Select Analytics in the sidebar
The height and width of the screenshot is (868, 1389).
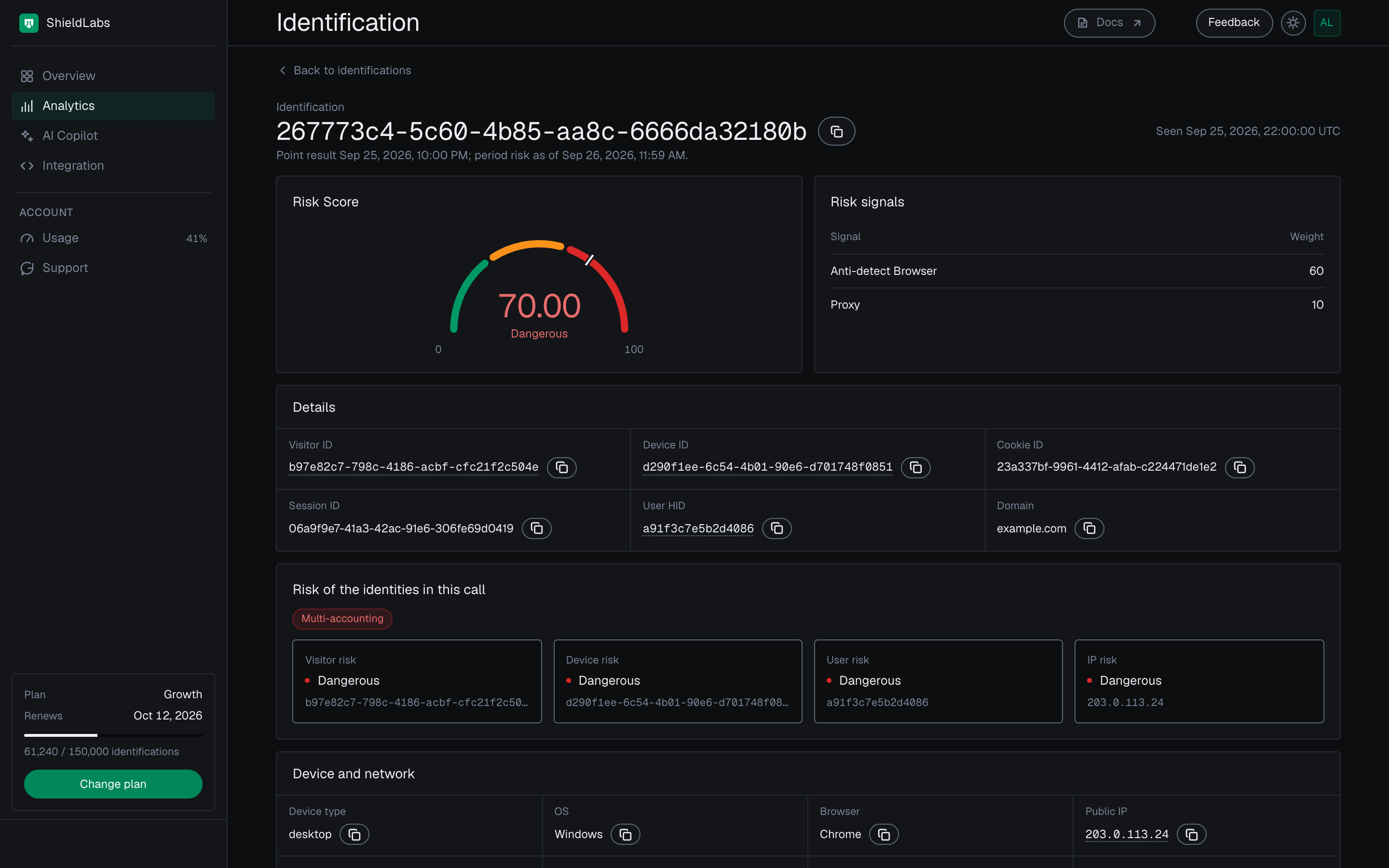pos(113,106)
